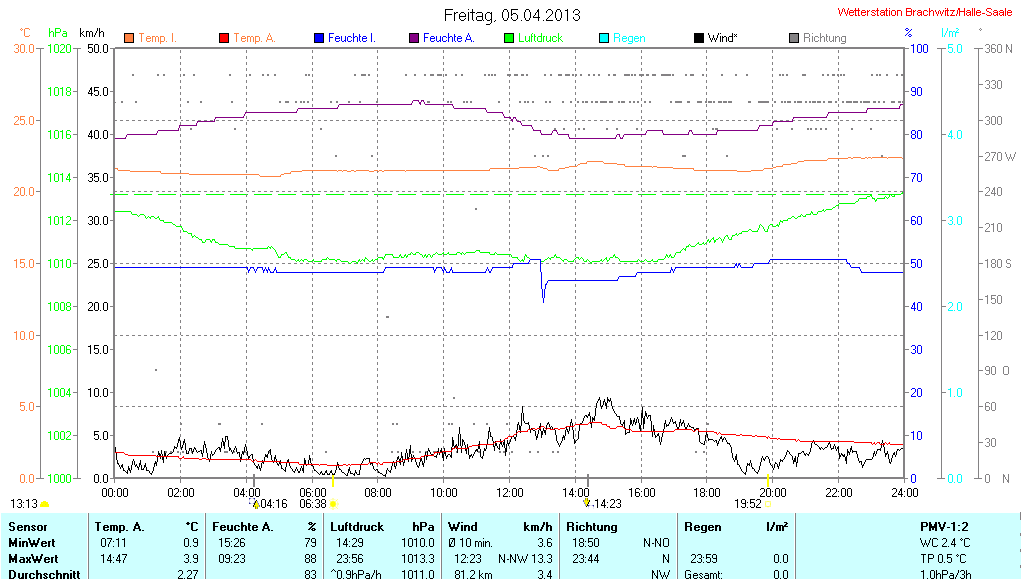Click the yellow sun icon beside 06:38
Screen dimensions: 1021x579
coord(333,504)
